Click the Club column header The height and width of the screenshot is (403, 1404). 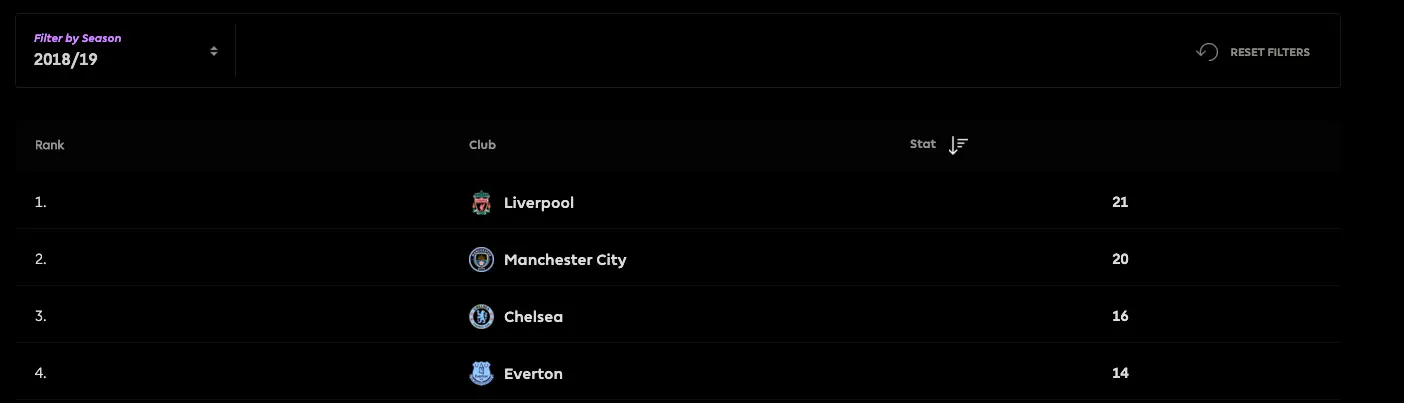[482, 145]
